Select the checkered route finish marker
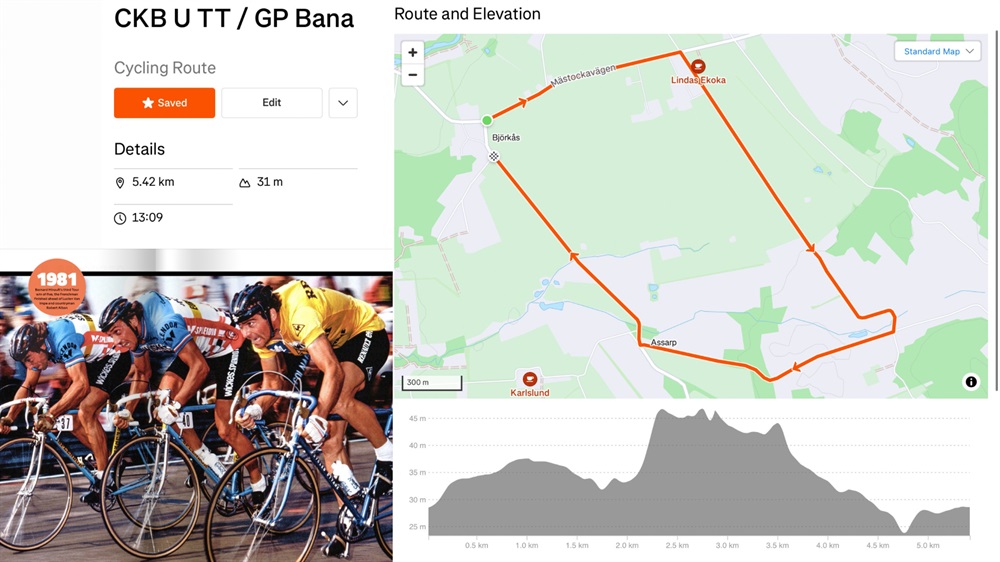 pyautogui.click(x=494, y=156)
